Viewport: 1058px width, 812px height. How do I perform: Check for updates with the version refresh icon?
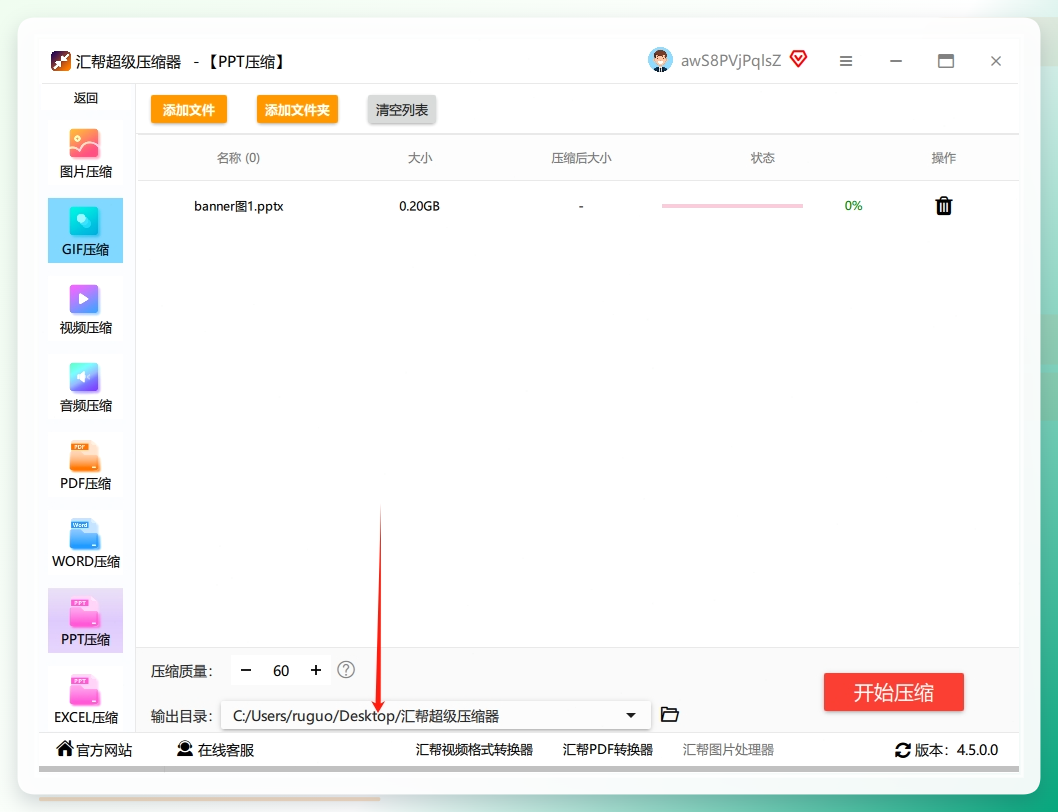903,750
